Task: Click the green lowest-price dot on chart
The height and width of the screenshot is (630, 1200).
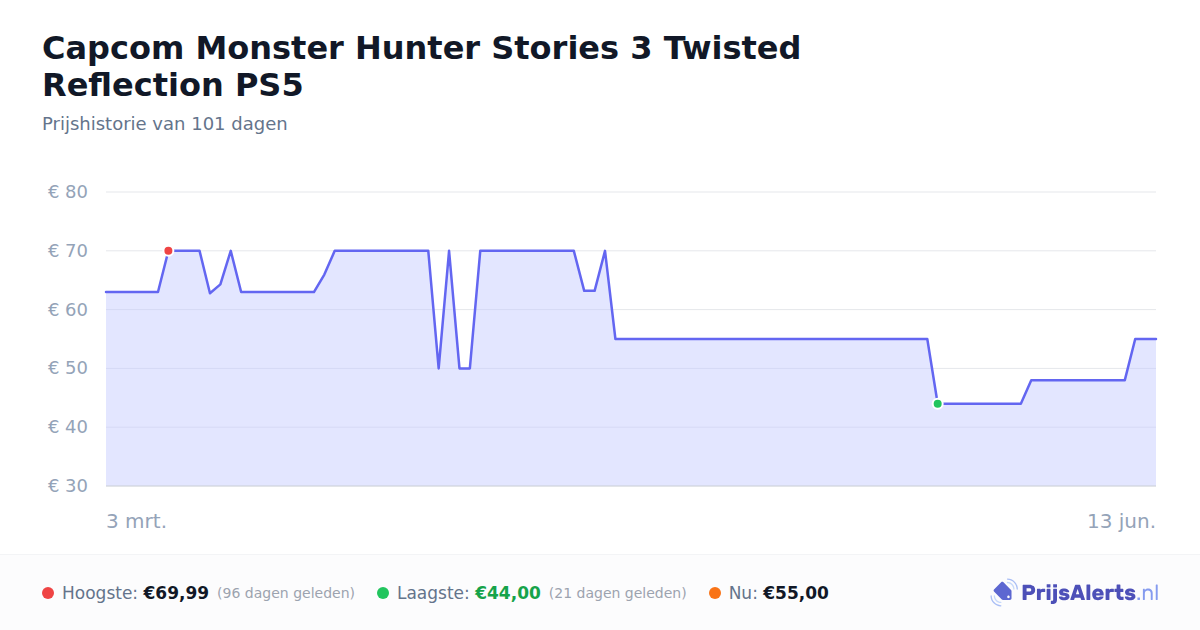Action: point(937,404)
